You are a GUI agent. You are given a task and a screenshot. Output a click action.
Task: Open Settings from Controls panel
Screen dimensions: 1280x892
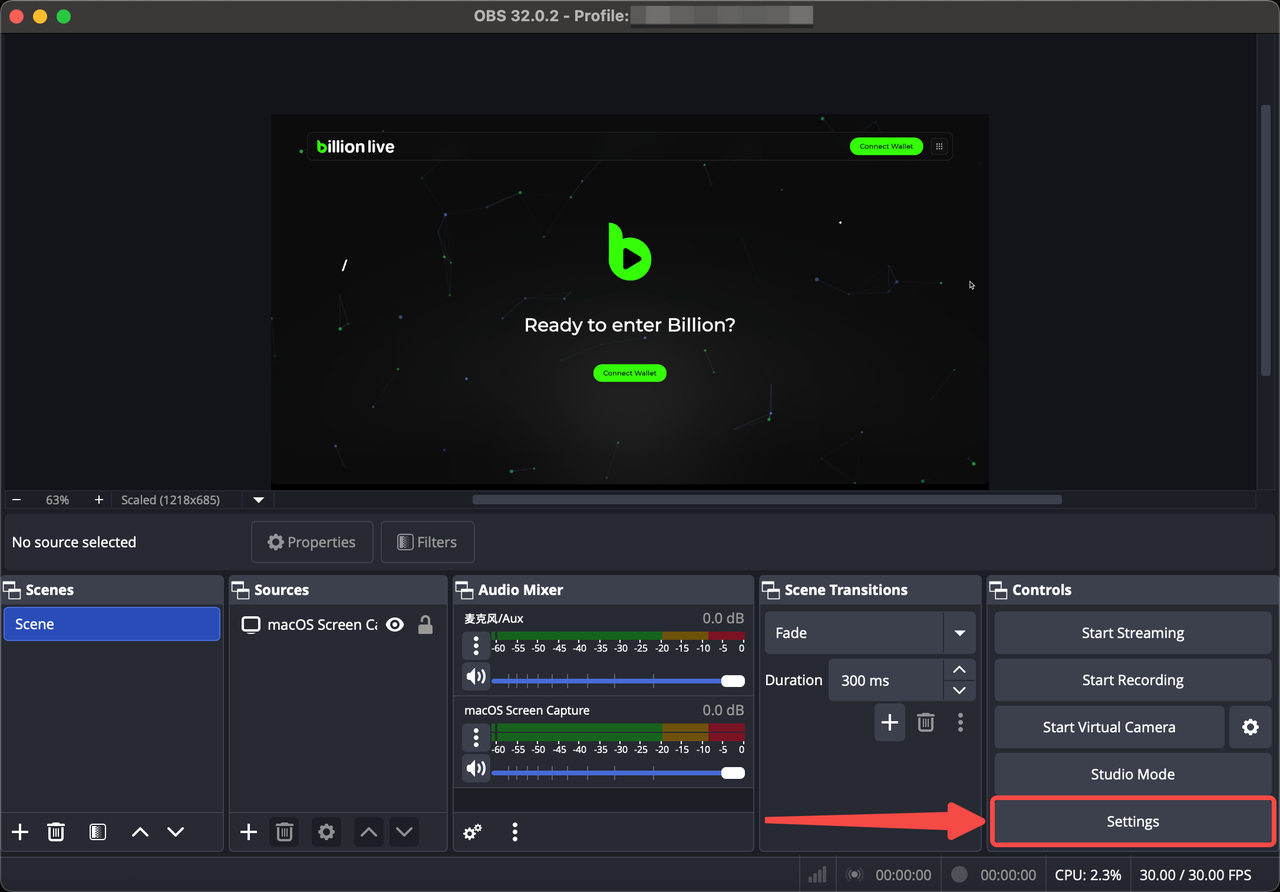[1132, 821]
